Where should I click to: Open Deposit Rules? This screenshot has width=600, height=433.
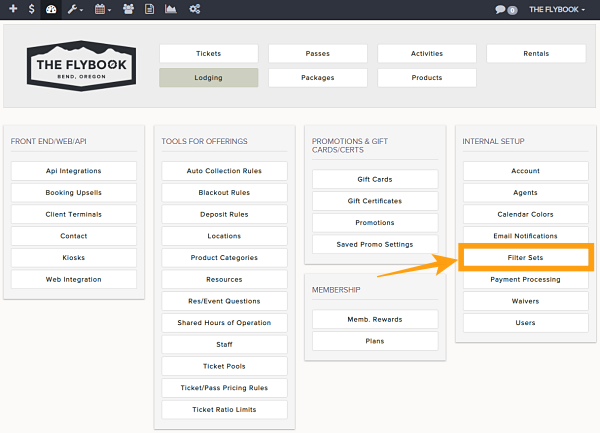[224, 215]
